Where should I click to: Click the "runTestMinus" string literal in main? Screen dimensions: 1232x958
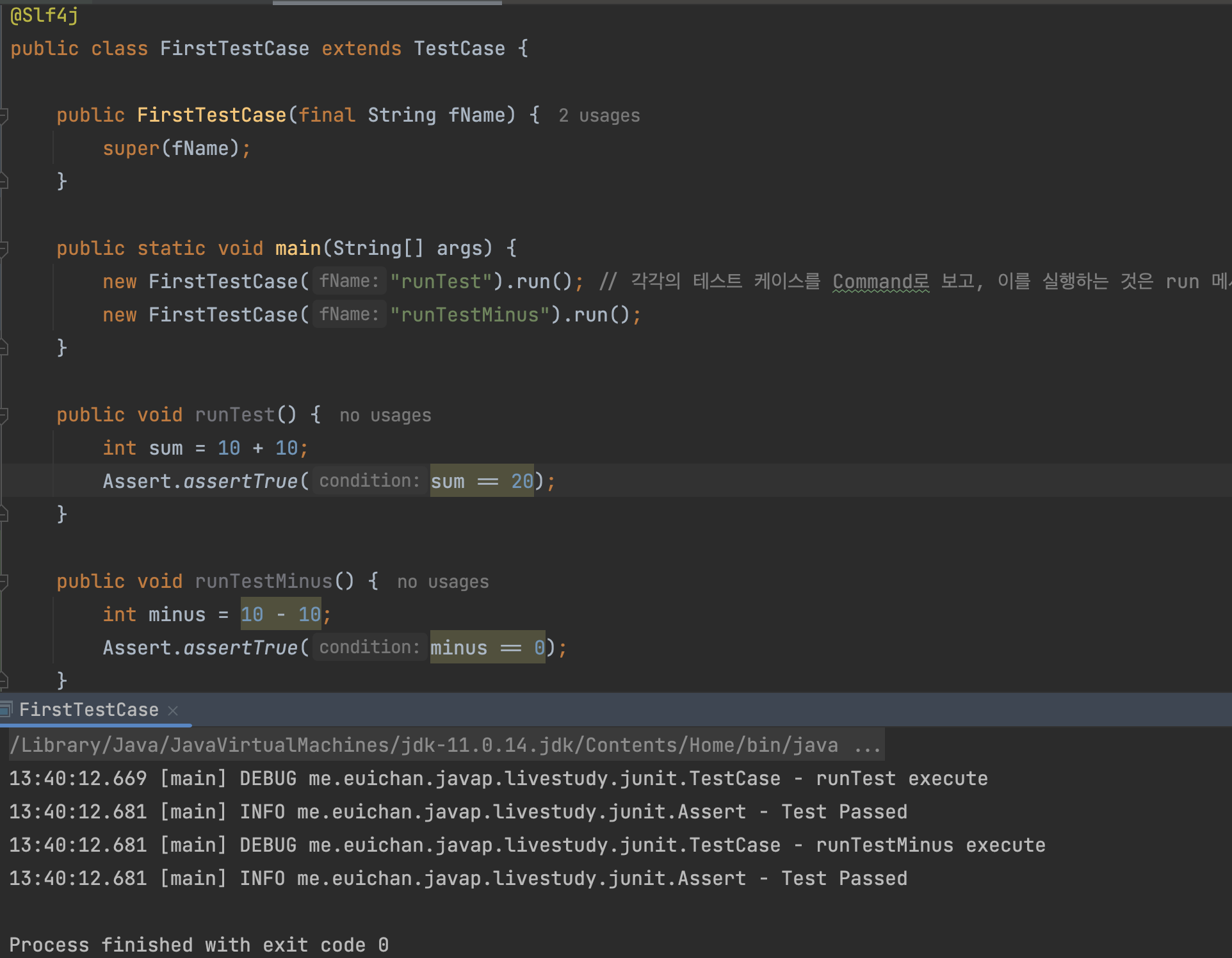(x=470, y=315)
